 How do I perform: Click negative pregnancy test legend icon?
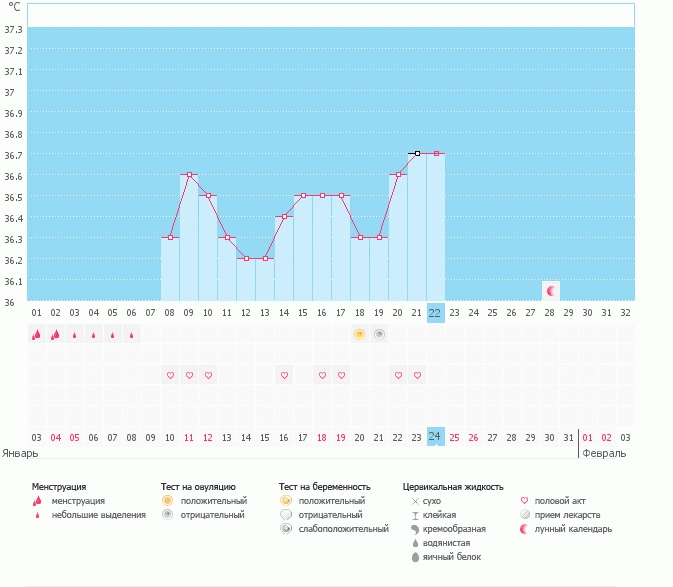pos(286,514)
